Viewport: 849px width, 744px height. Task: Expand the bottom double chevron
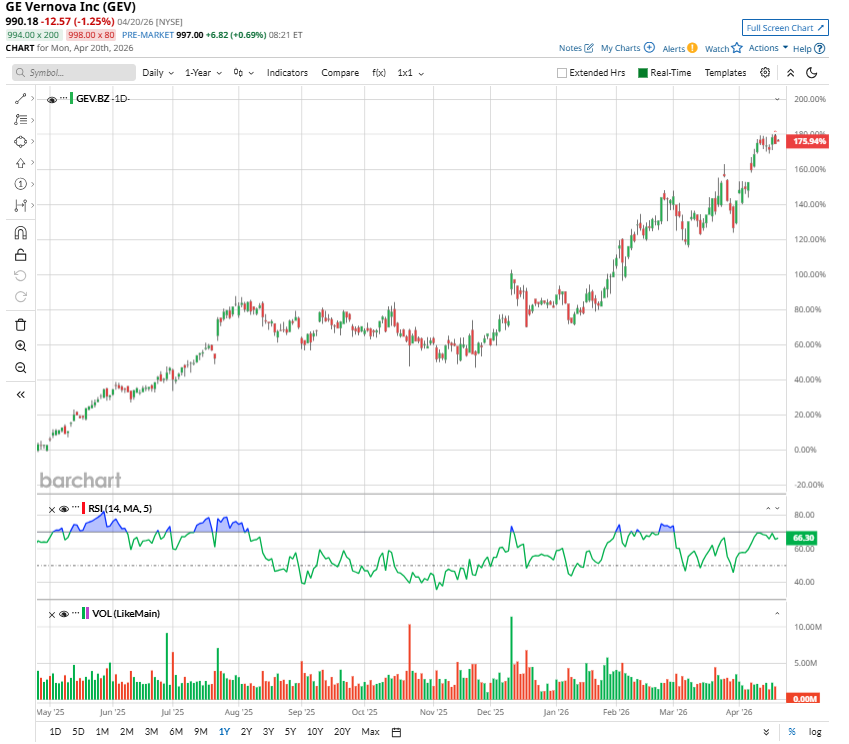[766, 732]
